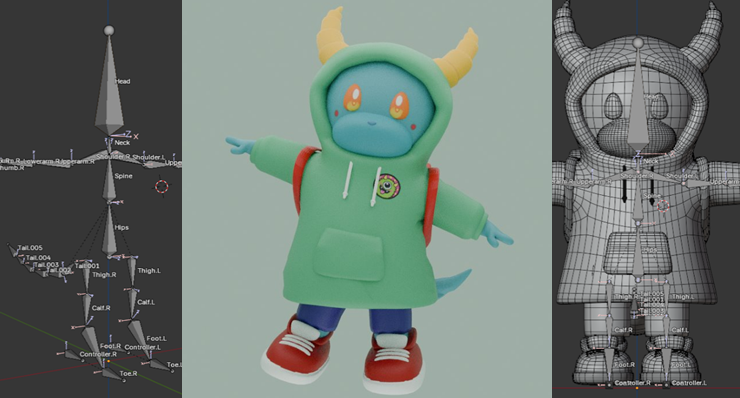The width and height of the screenshot is (740, 398).
Task: Click the Thigh.R label in left viewport
Action: (104, 274)
